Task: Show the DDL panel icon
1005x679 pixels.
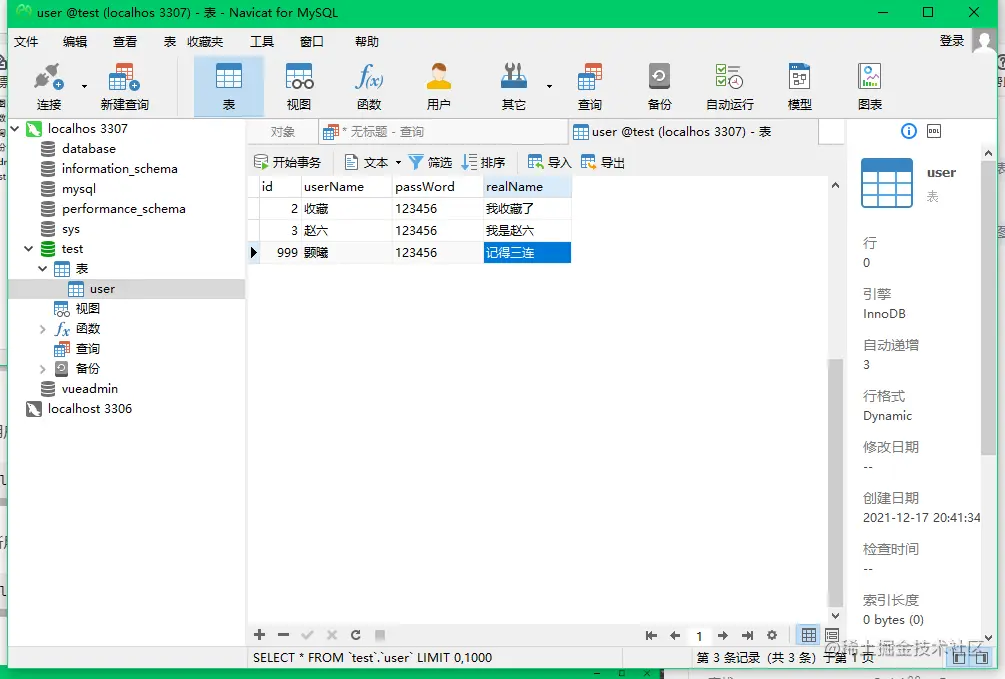Action: pyautogui.click(x=934, y=131)
